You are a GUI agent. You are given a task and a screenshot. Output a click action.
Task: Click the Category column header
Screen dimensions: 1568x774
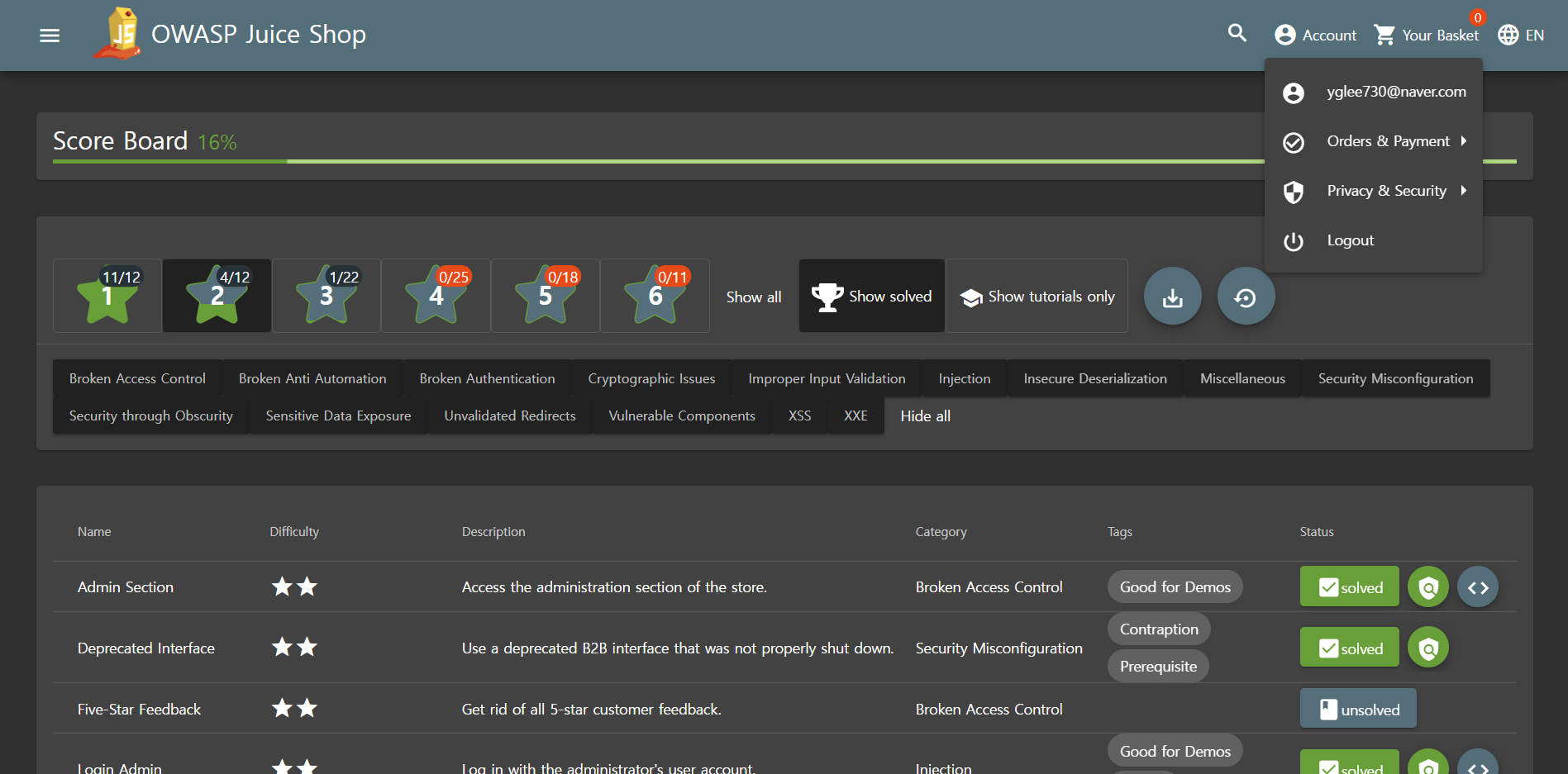[941, 532]
